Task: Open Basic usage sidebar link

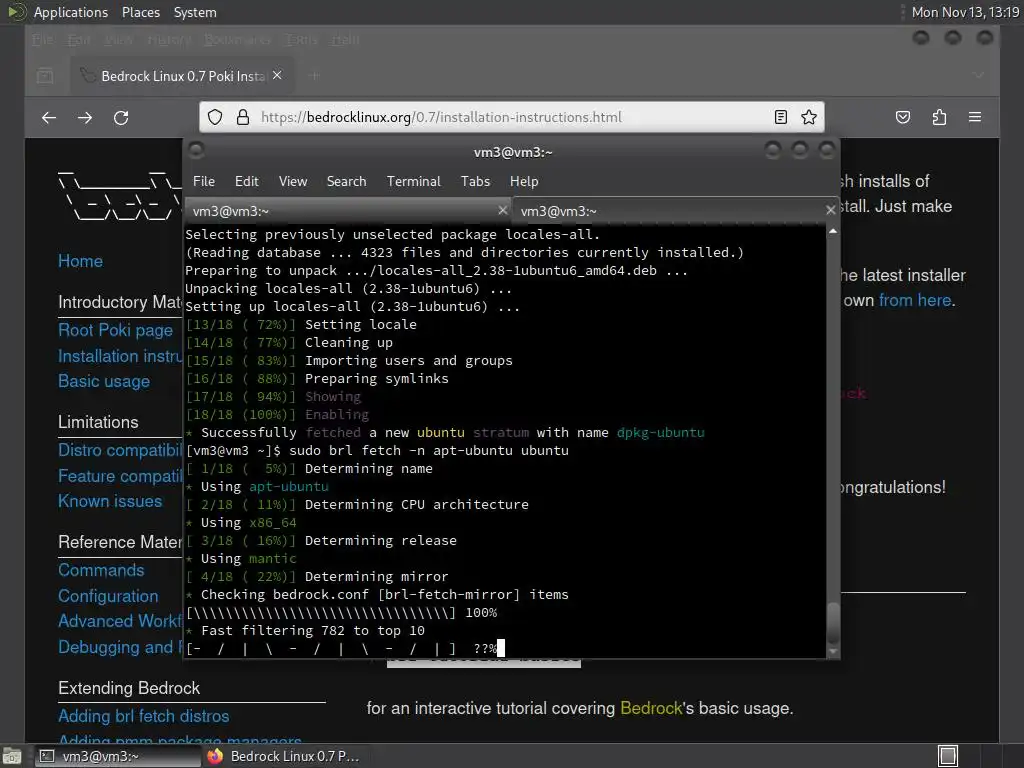Action: click(104, 381)
